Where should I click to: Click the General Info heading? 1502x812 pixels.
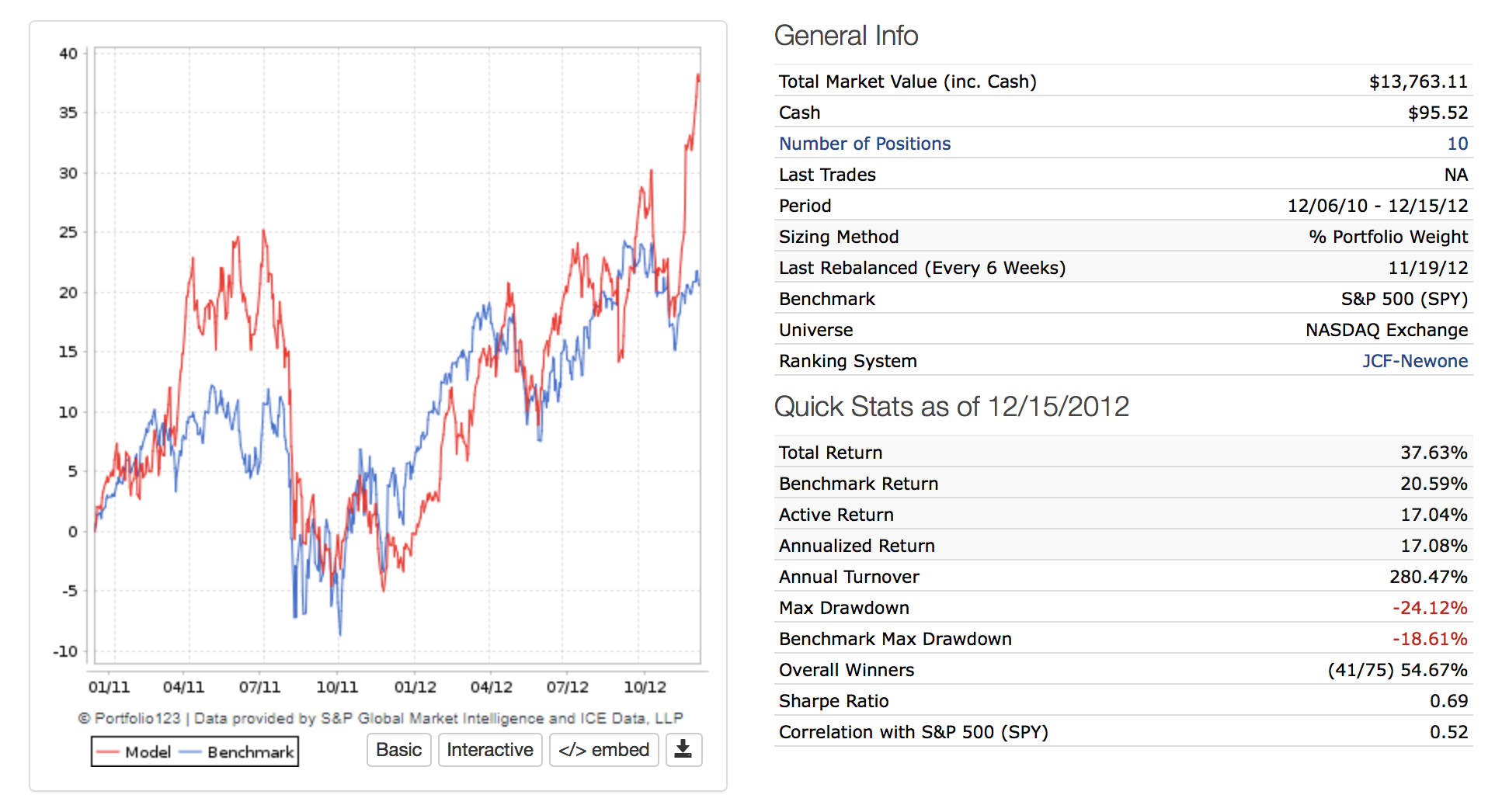[x=846, y=36]
